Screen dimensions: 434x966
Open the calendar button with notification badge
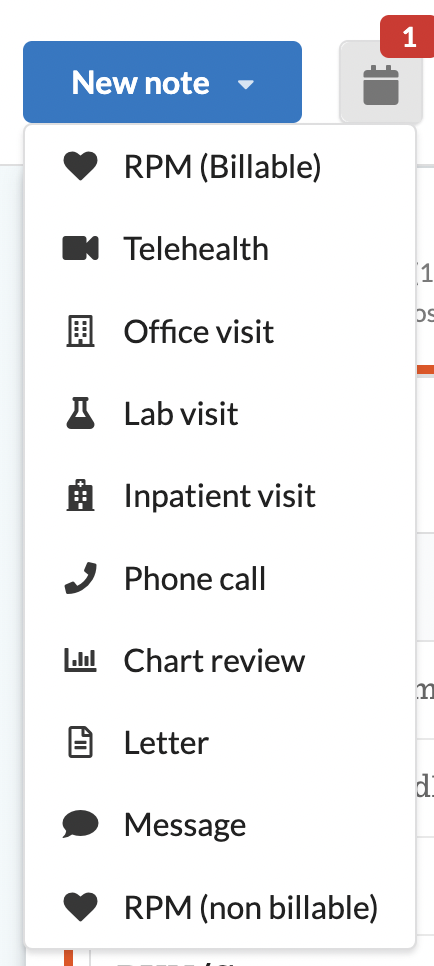click(x=381, y=83)
